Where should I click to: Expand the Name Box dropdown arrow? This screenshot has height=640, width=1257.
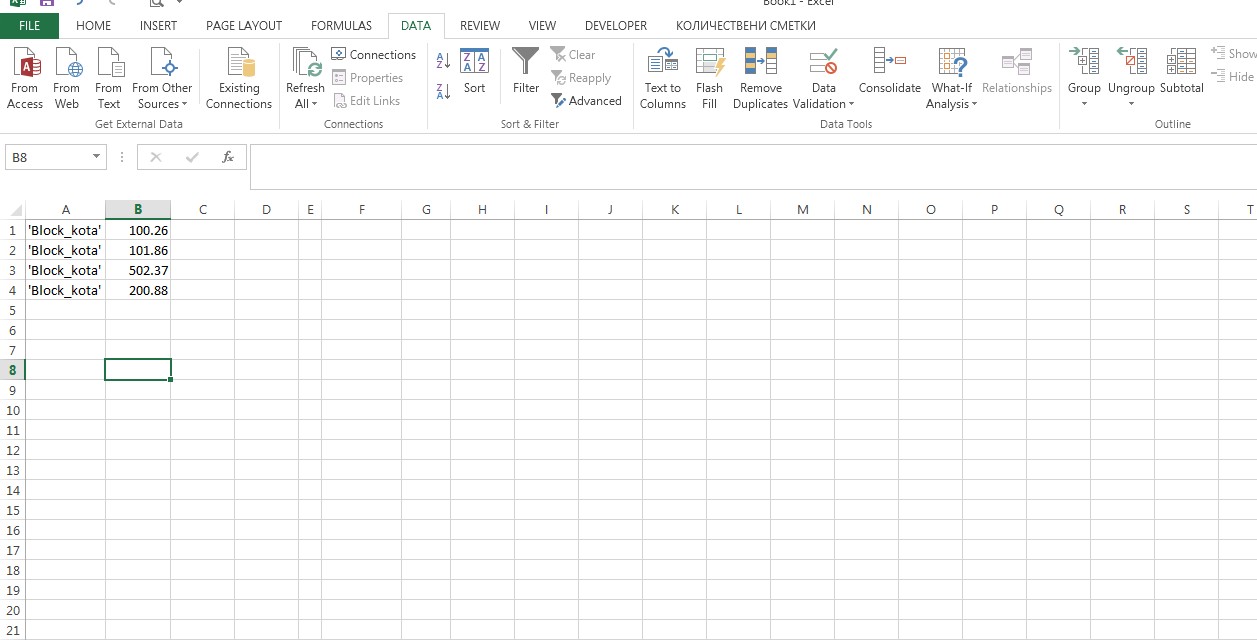(x=97, y=157)
